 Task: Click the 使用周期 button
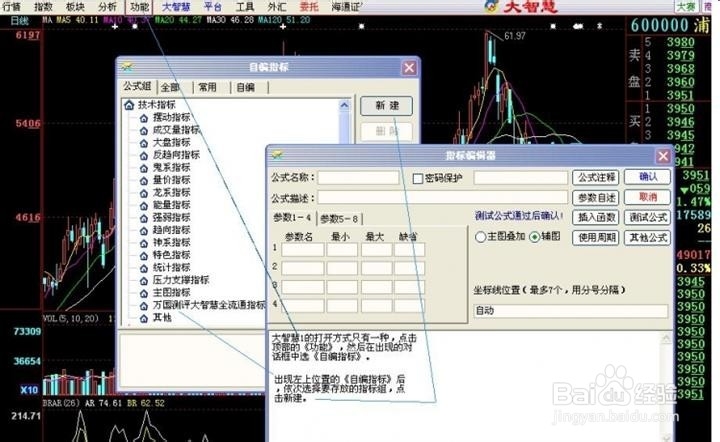click(596, 237)
